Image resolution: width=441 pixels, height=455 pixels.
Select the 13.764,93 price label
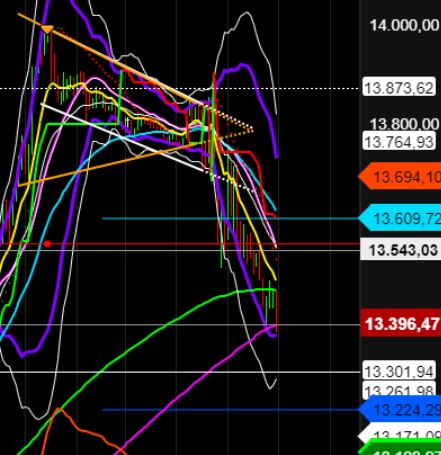point(399,142)
